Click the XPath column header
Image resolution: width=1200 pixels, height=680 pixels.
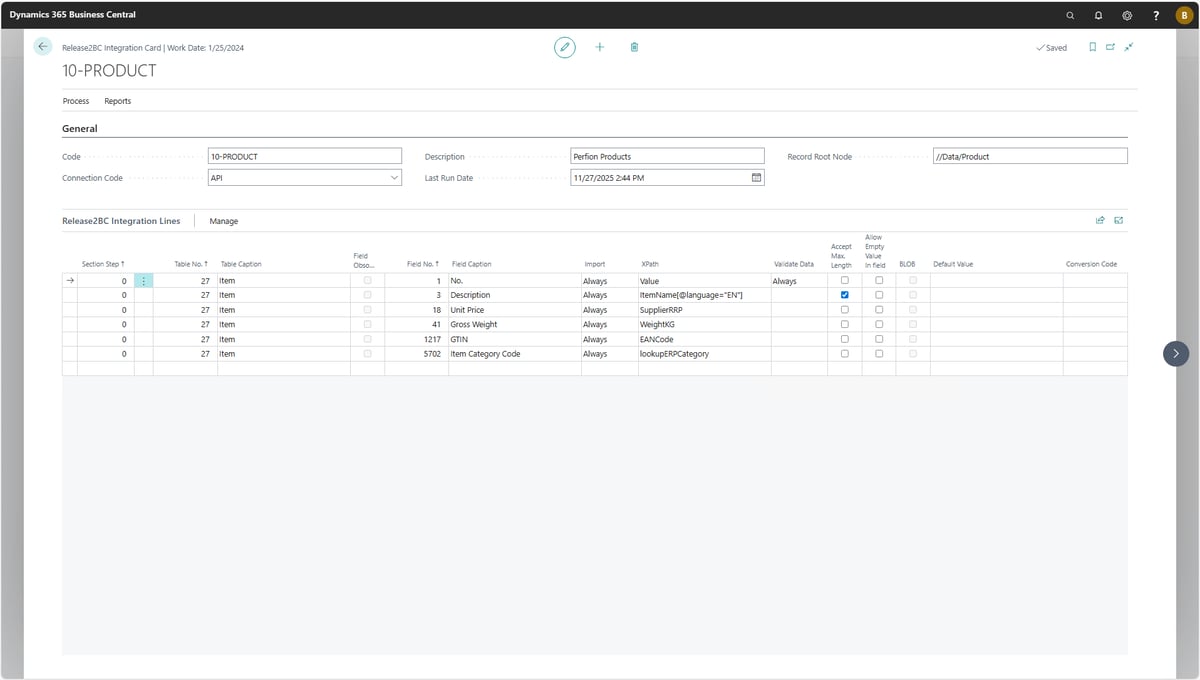click(x=650, y=264)
